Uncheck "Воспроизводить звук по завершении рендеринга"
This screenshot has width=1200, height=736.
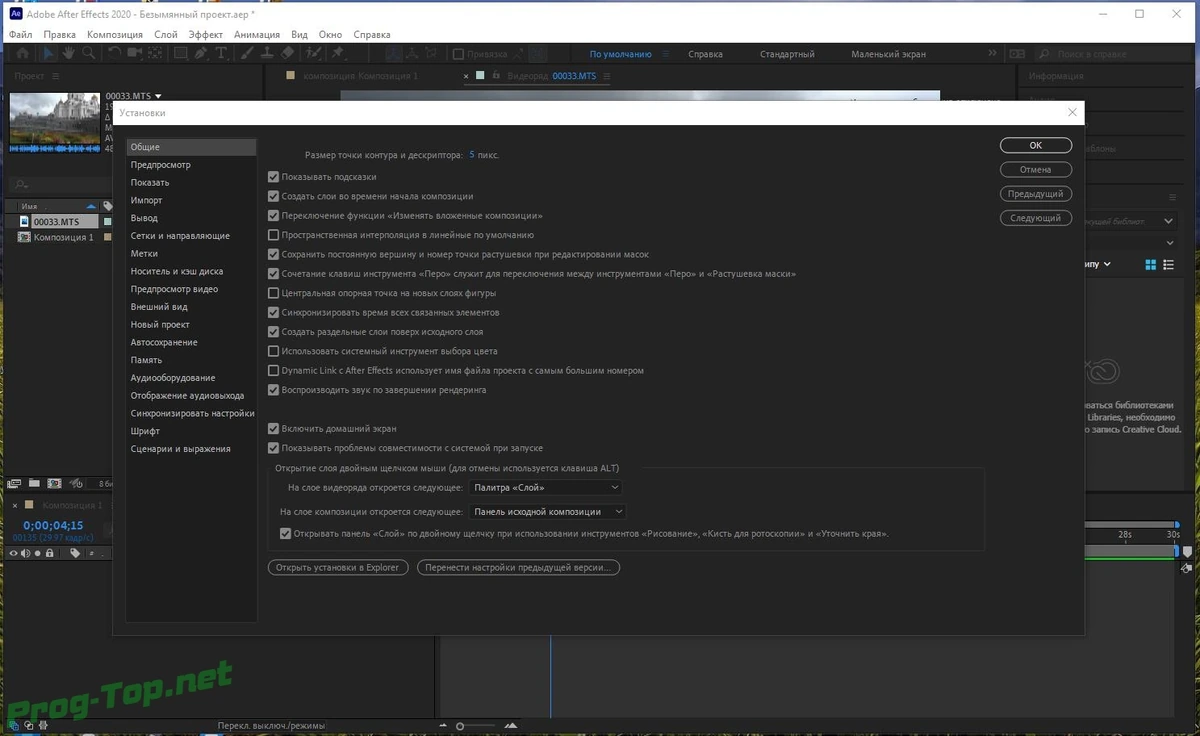coord(274,390)
